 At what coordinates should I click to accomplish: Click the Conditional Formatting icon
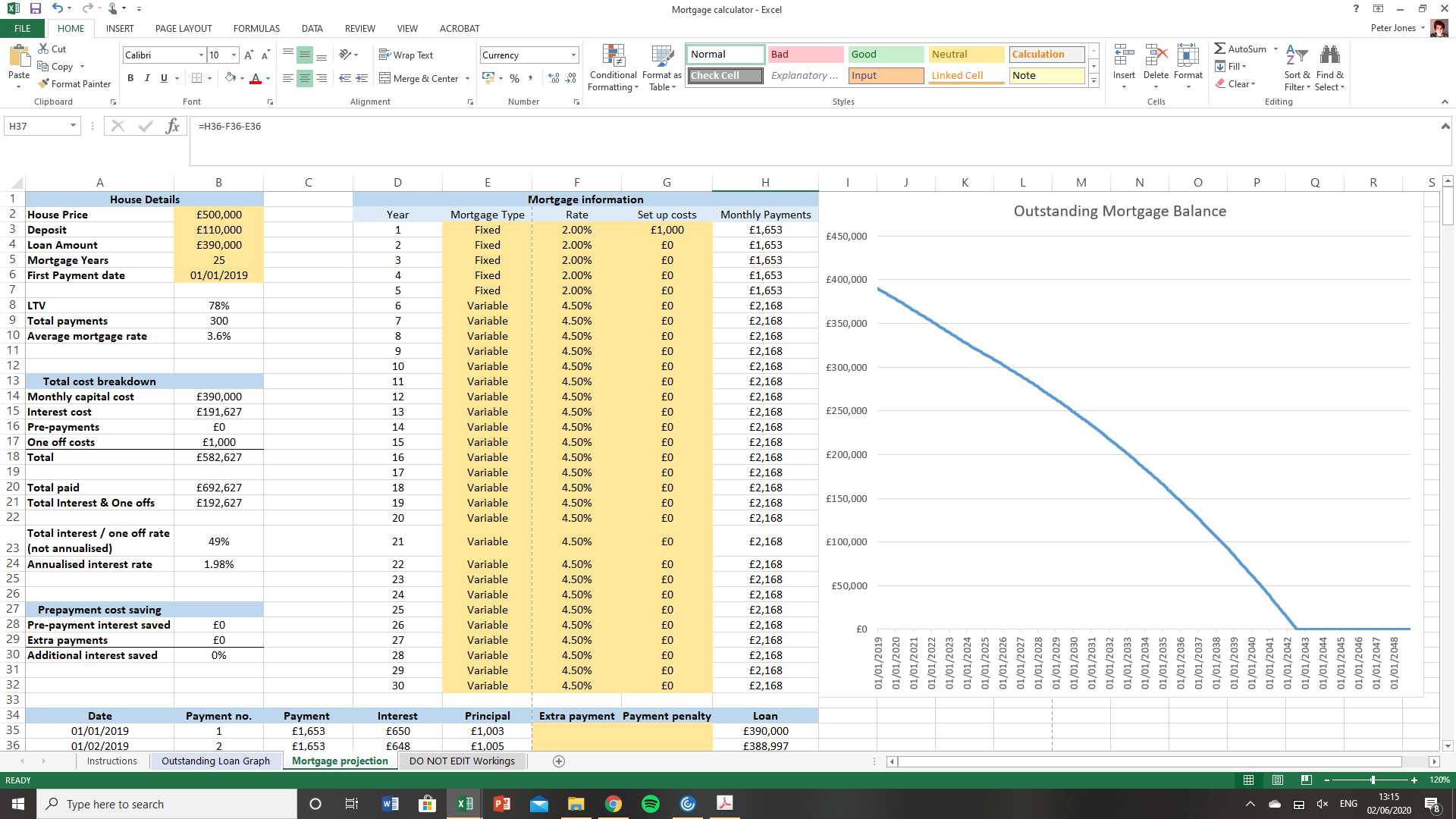click(613, 56)
